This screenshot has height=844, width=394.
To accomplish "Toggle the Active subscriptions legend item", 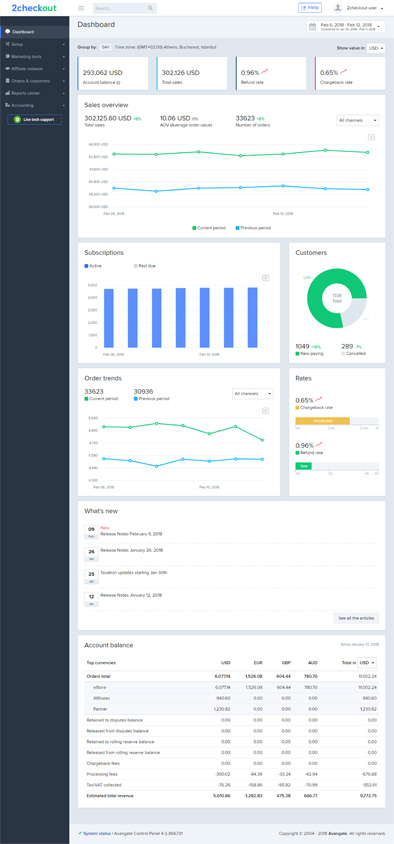I will coord(93,266).
